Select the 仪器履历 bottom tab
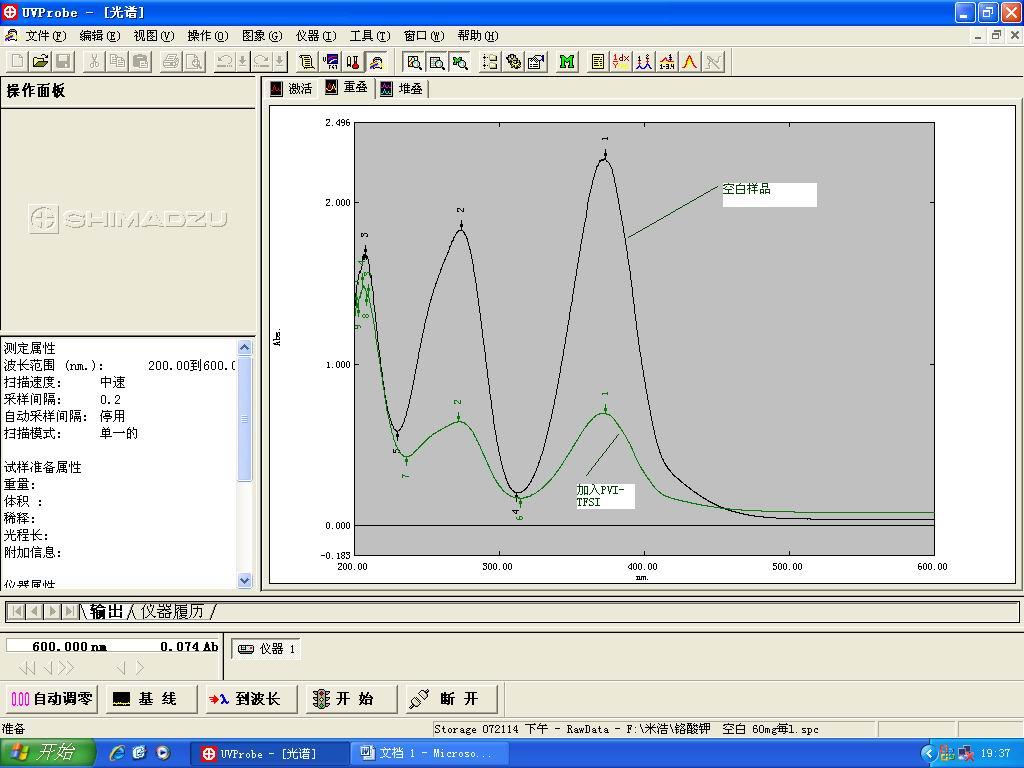1024x768 pixels. point(174,611)
